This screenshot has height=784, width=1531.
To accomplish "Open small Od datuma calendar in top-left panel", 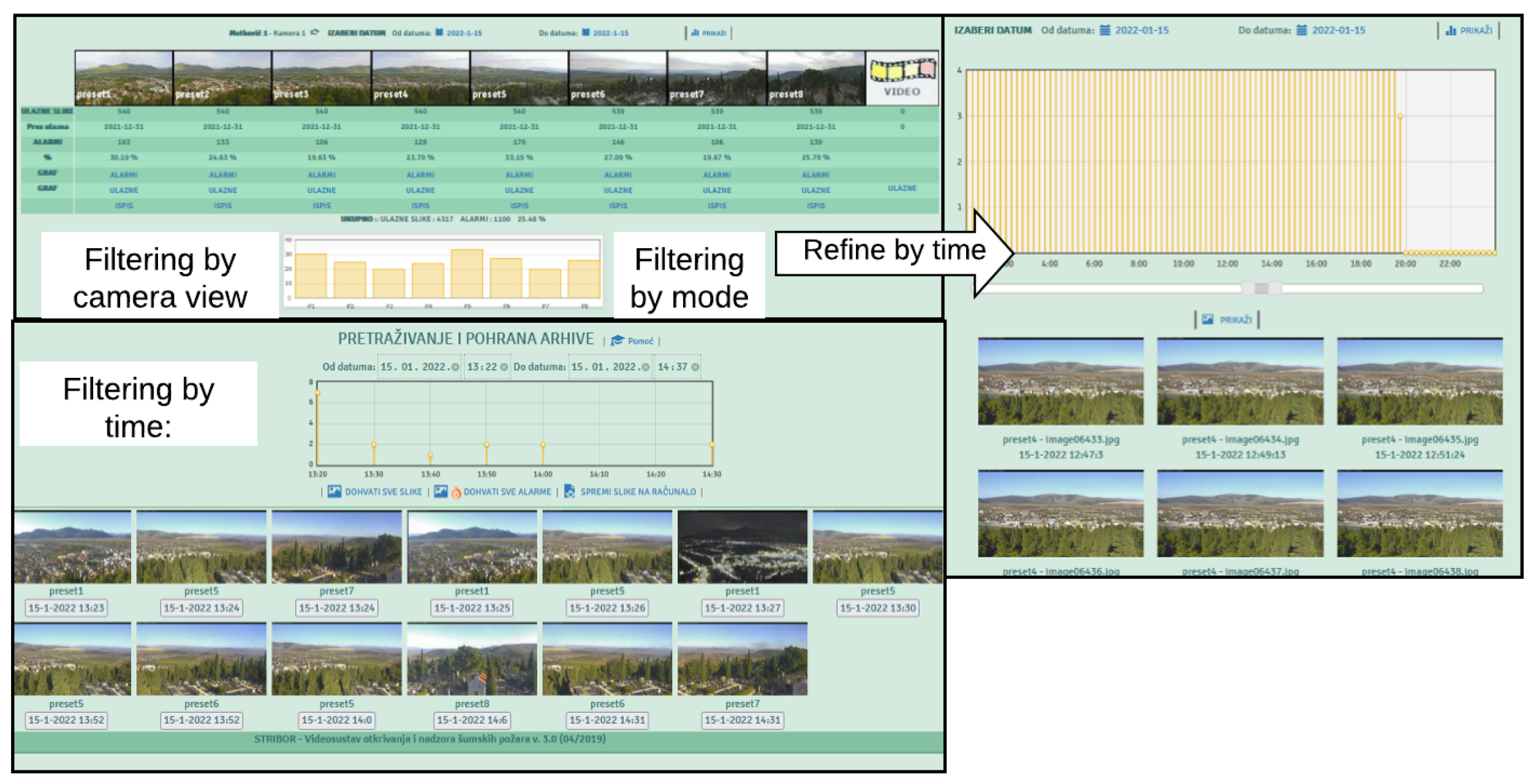I will [439, 32].
